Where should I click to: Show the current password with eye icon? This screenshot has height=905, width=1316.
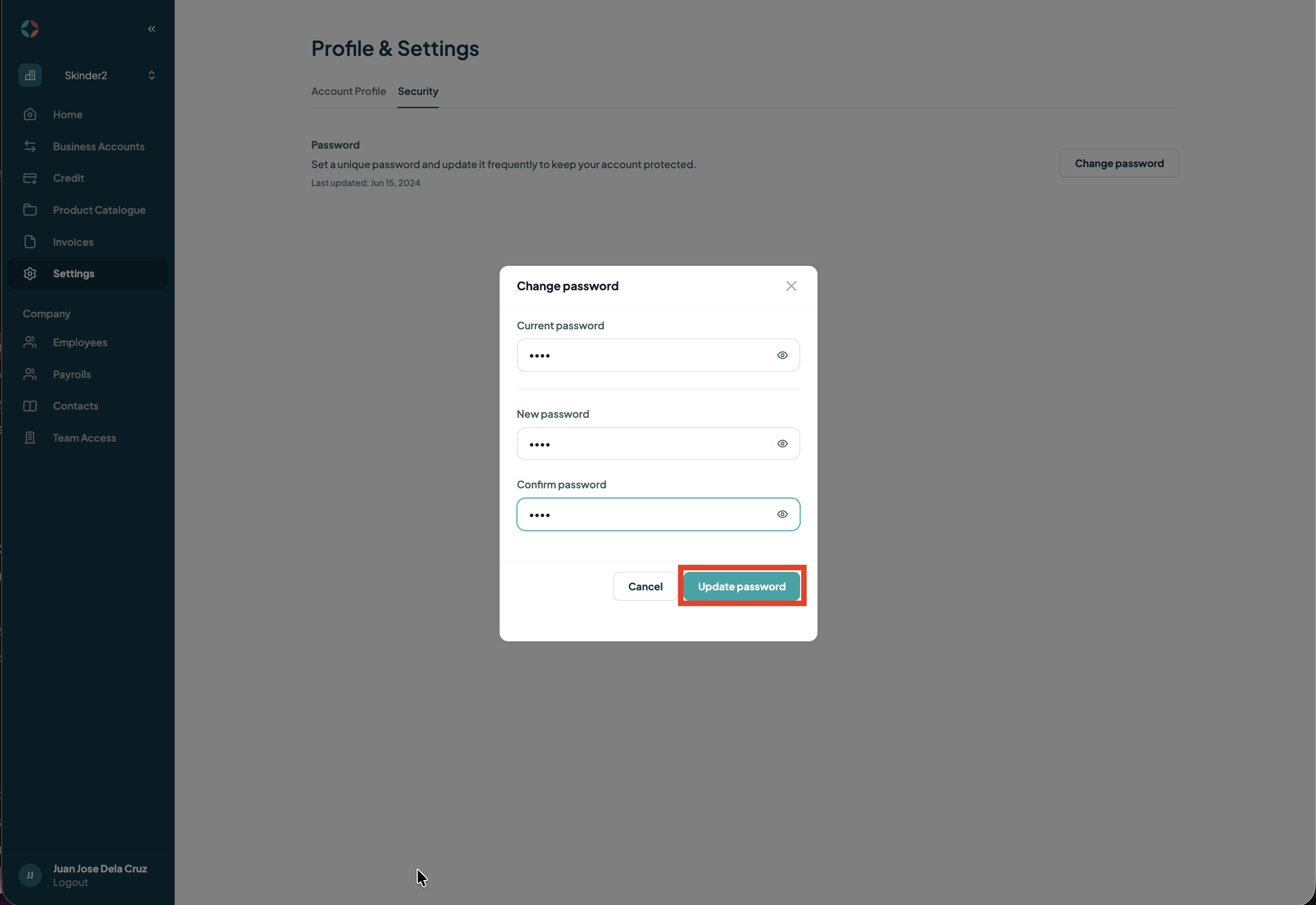pyautogui.click(x=782, y=355)
